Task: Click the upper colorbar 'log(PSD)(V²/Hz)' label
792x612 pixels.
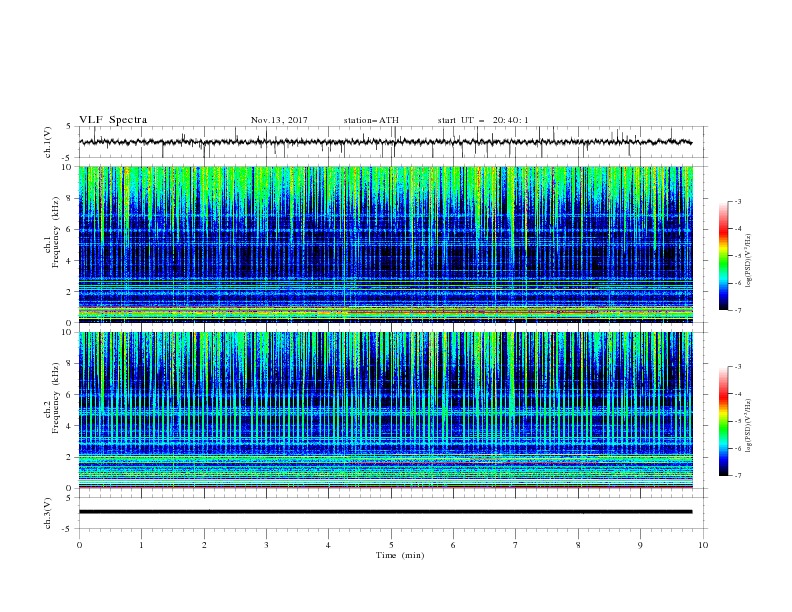Action: point(748,261)
